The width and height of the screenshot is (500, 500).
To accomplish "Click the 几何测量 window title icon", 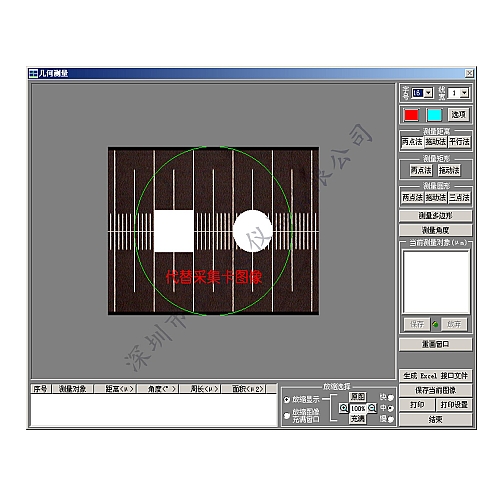I will coord(33,73).
